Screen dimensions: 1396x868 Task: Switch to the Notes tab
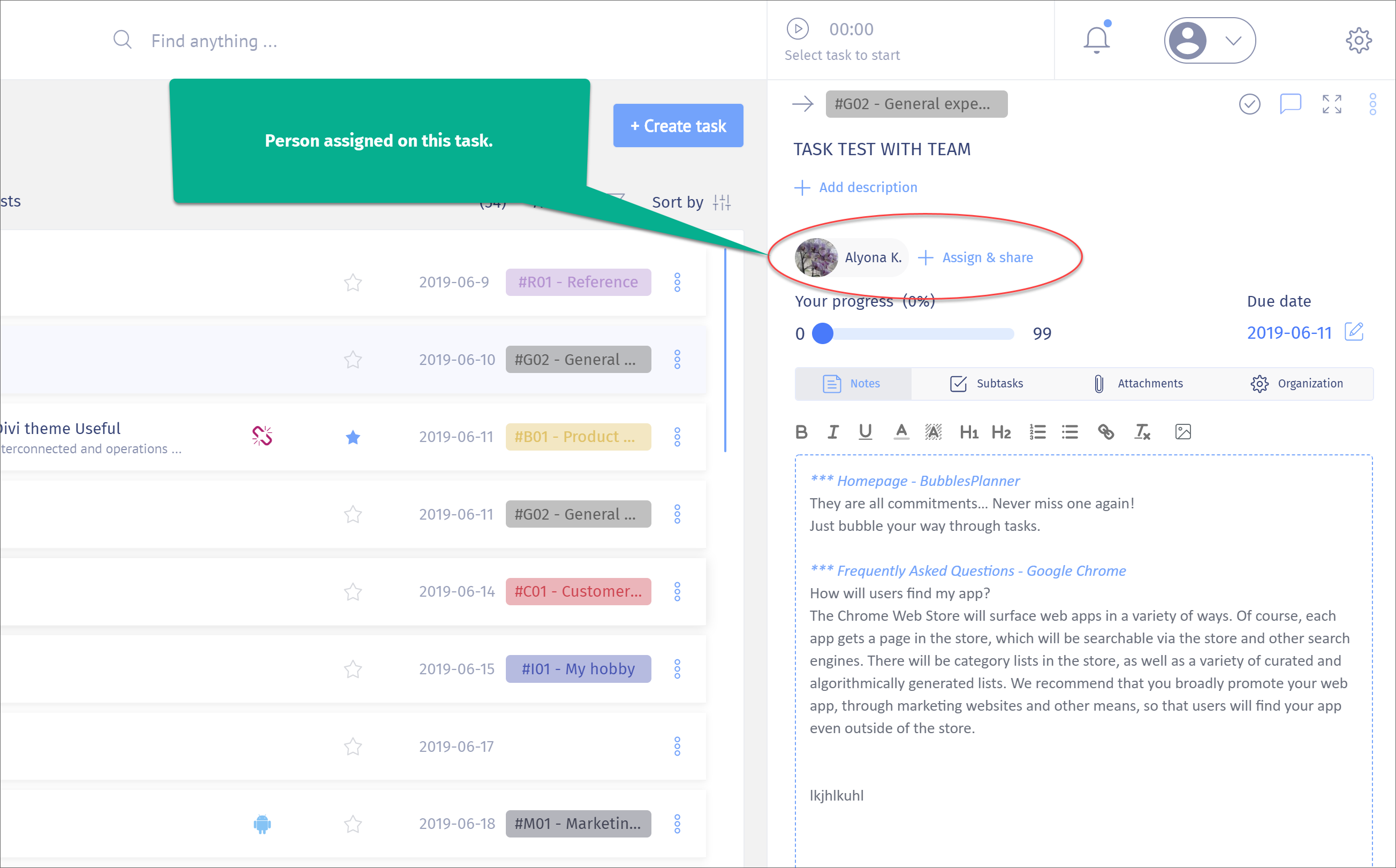(x=853, y=384)
